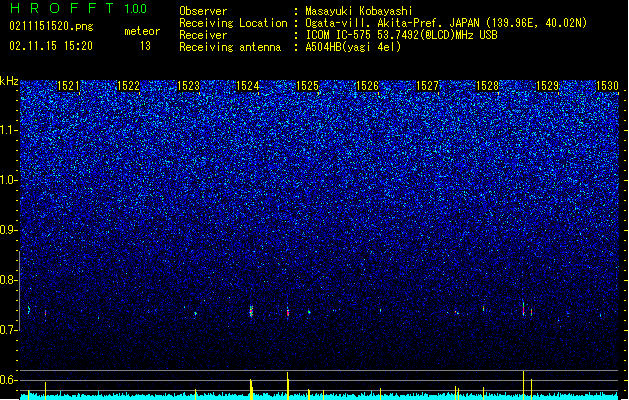Click the tall meteor echo before 1529
The image size is (629, 400).
point(523,308)
